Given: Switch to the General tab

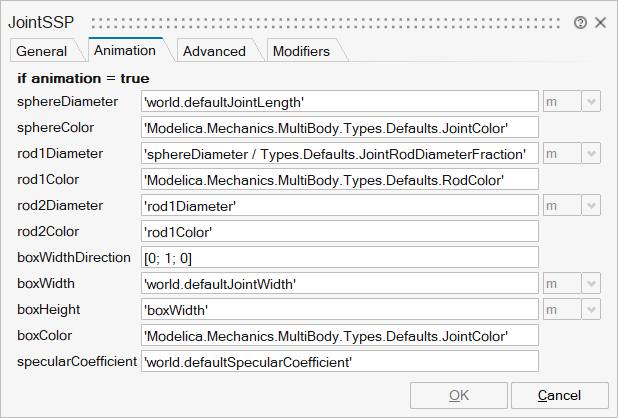Looking at the screenshot, I should (x=42, y=51).
